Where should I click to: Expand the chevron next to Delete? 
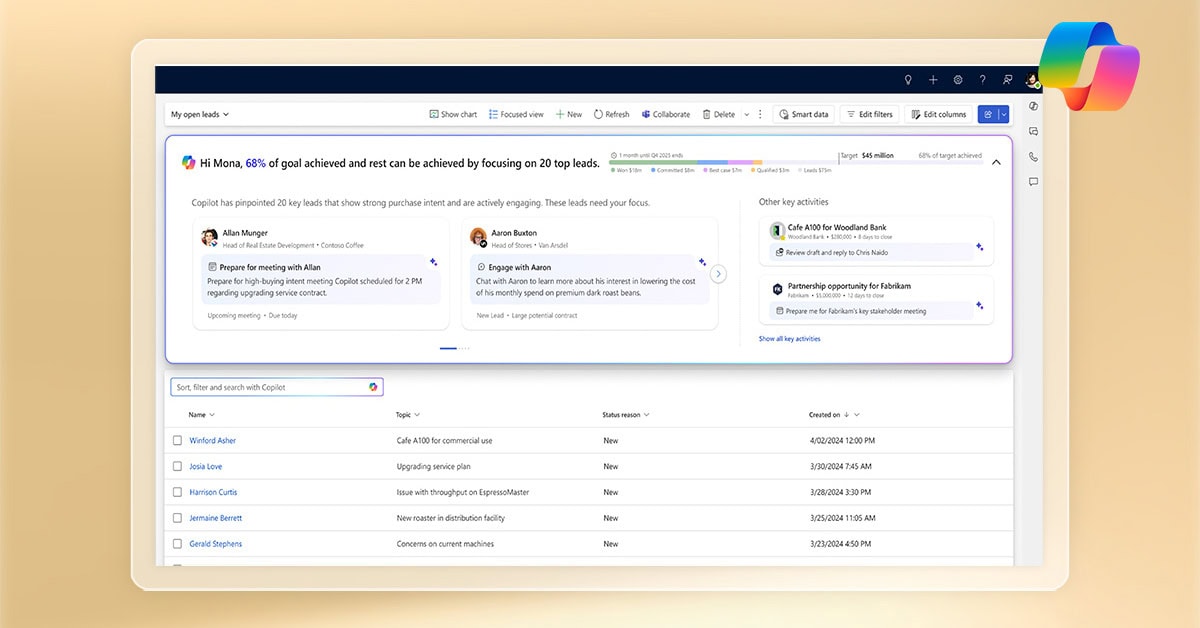point(746,114)
